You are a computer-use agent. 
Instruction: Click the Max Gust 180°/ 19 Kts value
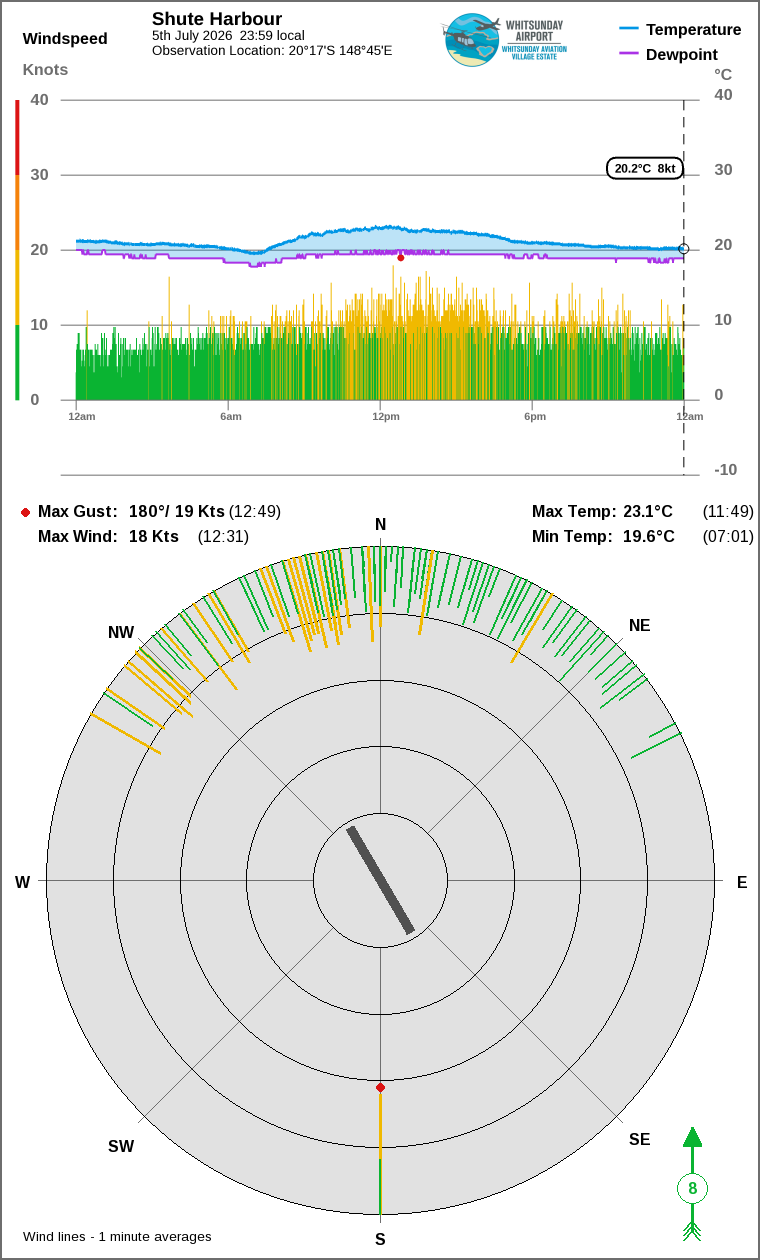pyautogui.click(x=176, y=511)
